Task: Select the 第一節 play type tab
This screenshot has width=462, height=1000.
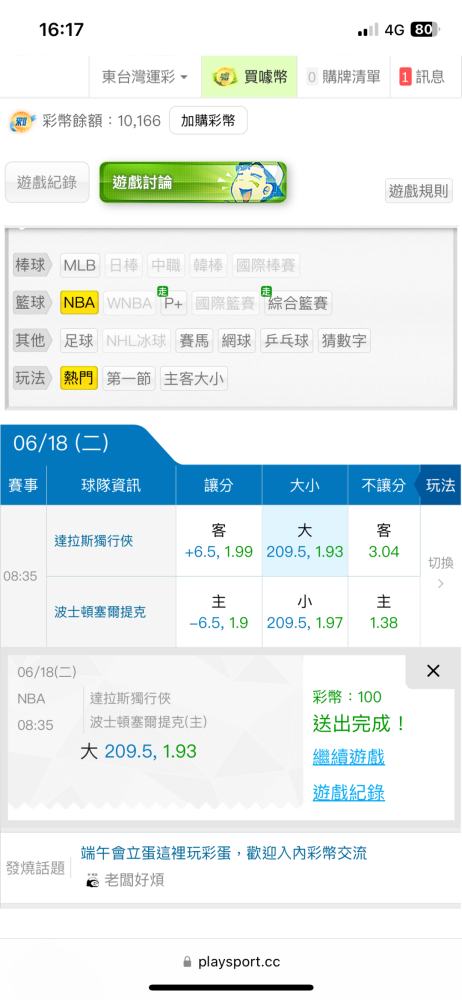Action: pos(128,378)
